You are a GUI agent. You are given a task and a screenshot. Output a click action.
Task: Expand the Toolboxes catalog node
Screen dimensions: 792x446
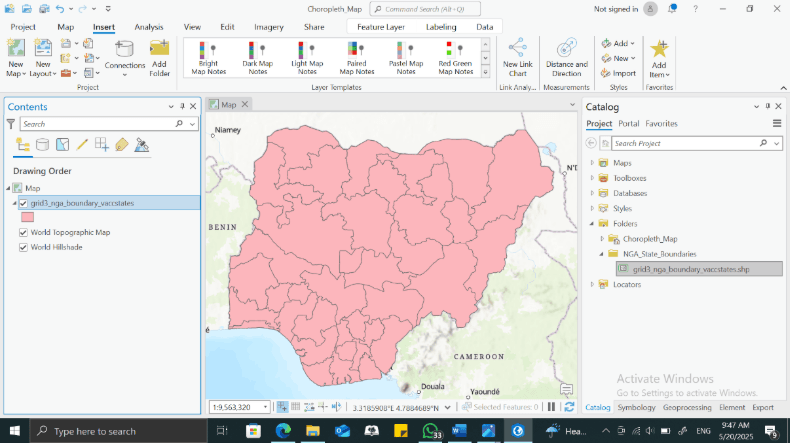(x=592, y=178)
